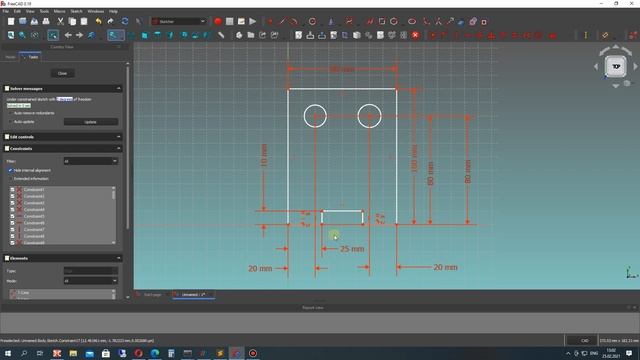This screenshot has height=360, width=640.
Task: Click the taskbar search icon
Action: tap(24, 353)
